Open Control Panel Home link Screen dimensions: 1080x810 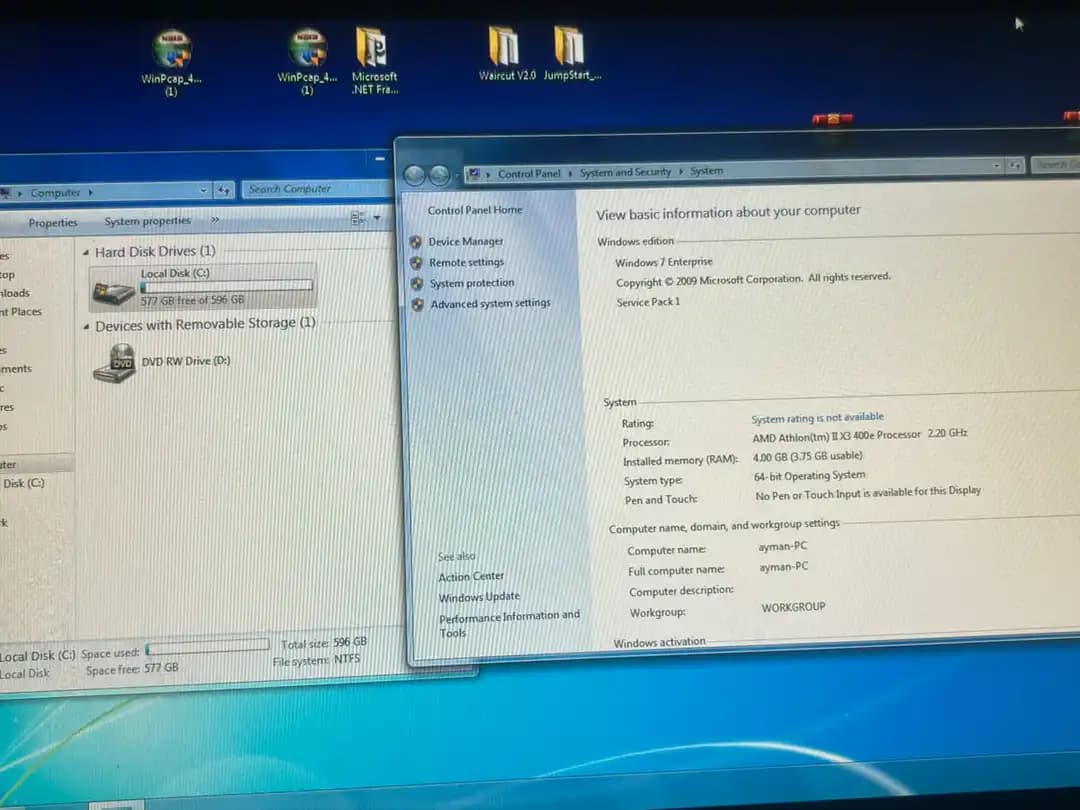pyautogui.click(x=475, y=210)
